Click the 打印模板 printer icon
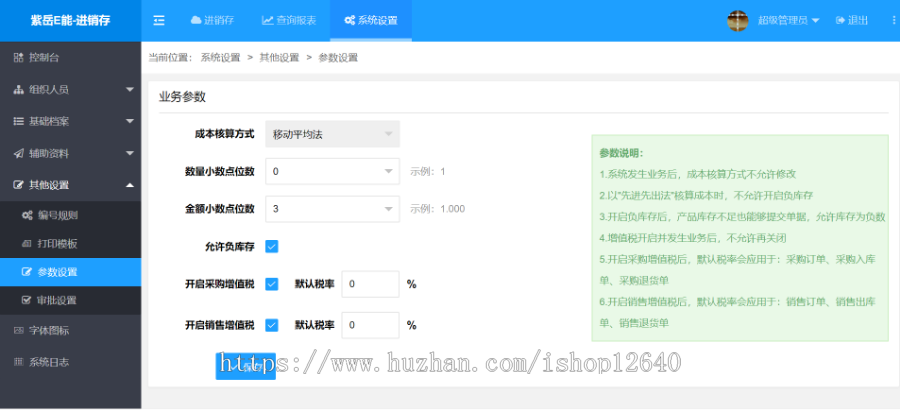 [27, 243]
